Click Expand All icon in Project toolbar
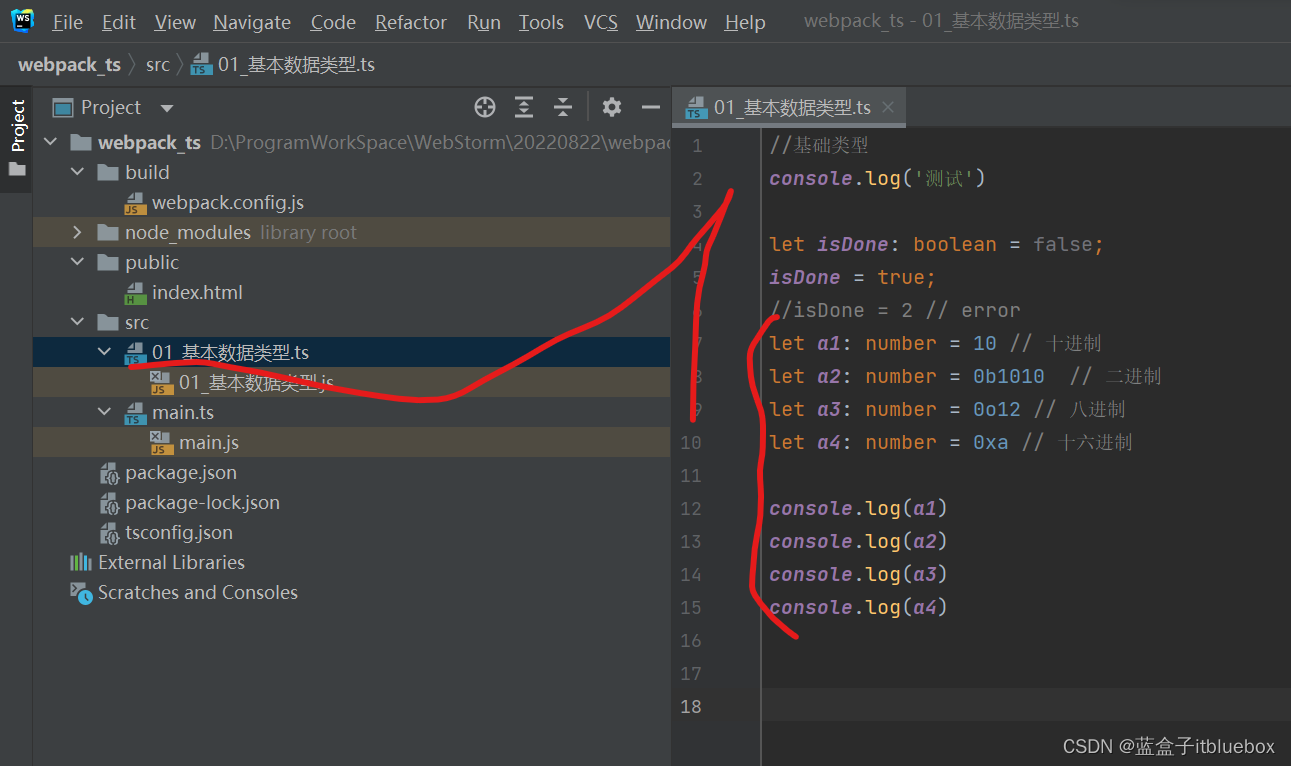Screen dimensions: 1291x766 [x=524, y=107]
